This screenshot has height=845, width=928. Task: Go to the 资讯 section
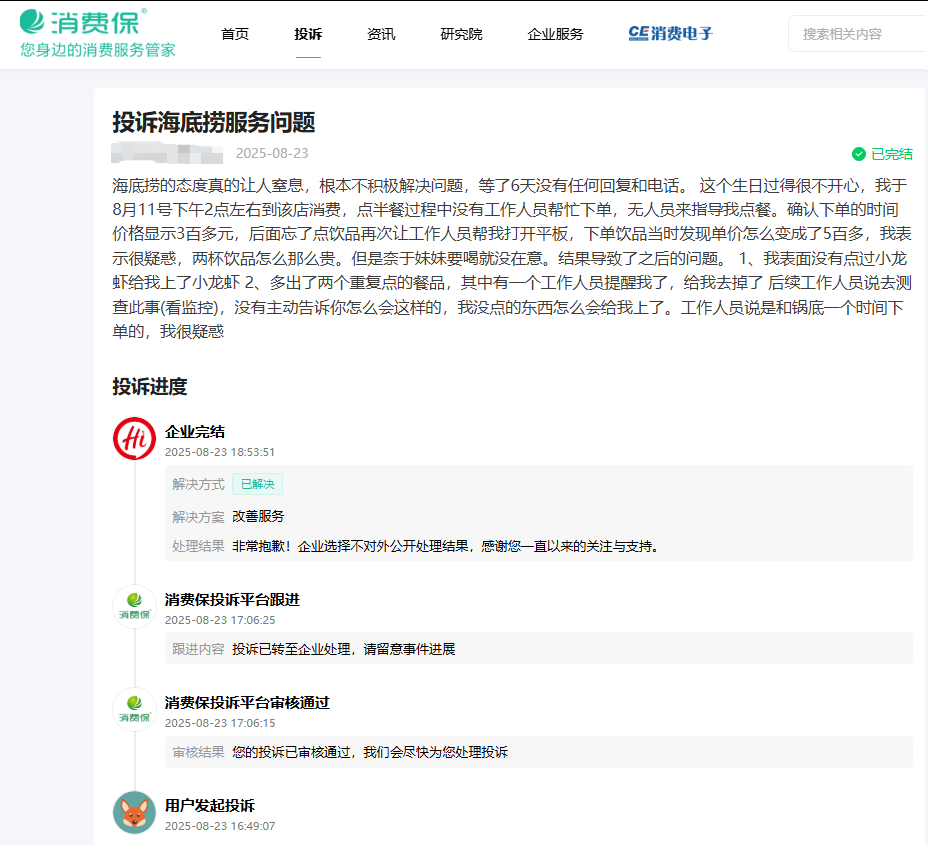(x=381, y=34)
